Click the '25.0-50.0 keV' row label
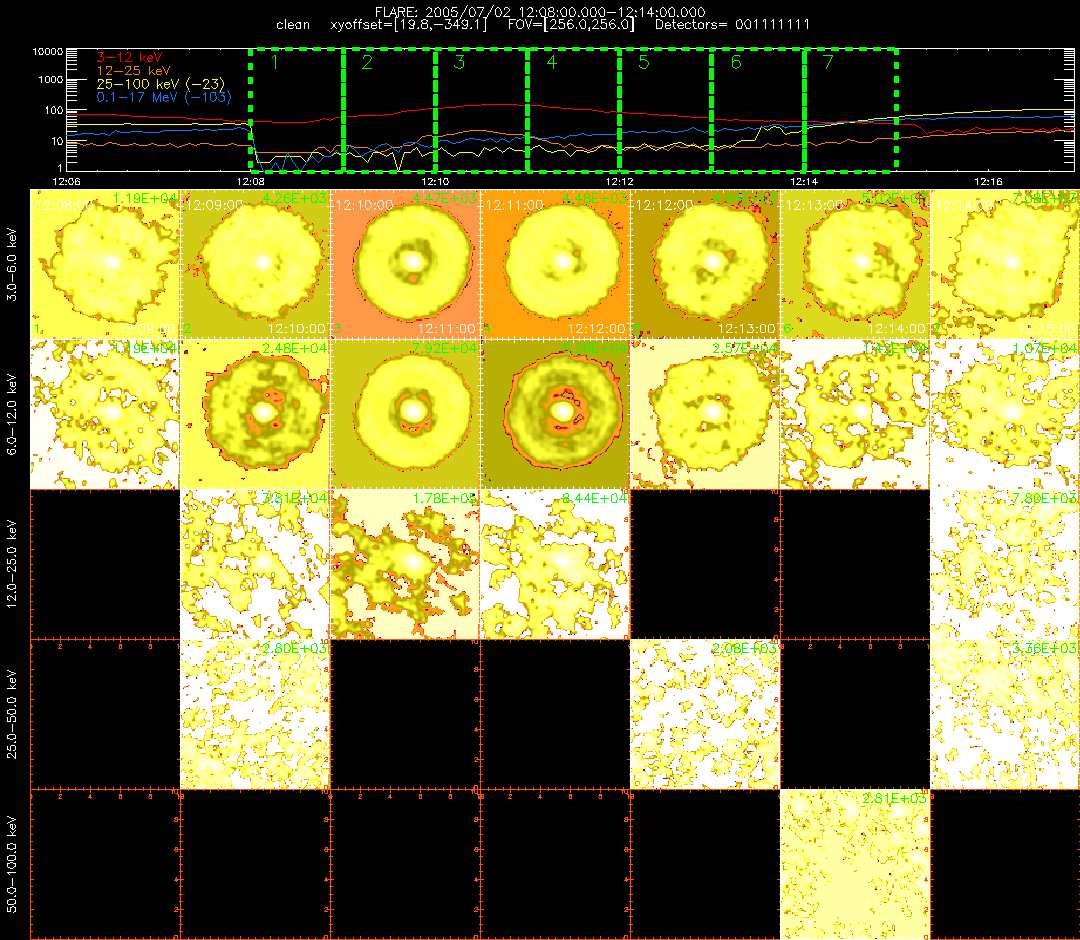The image size is (1080, 940). click(x=12, y=714)
